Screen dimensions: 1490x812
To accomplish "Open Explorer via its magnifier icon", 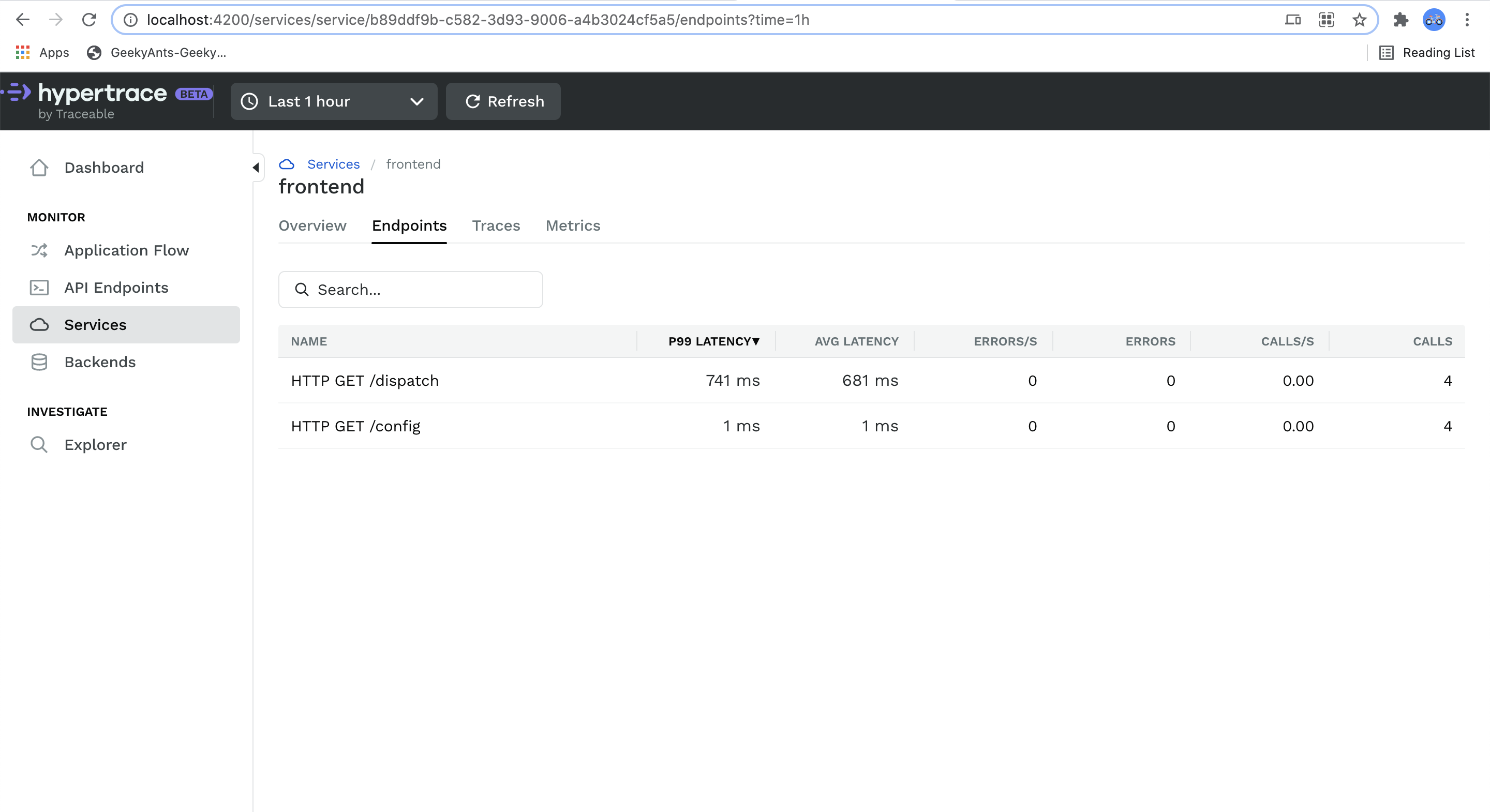I will coord(39,445).
